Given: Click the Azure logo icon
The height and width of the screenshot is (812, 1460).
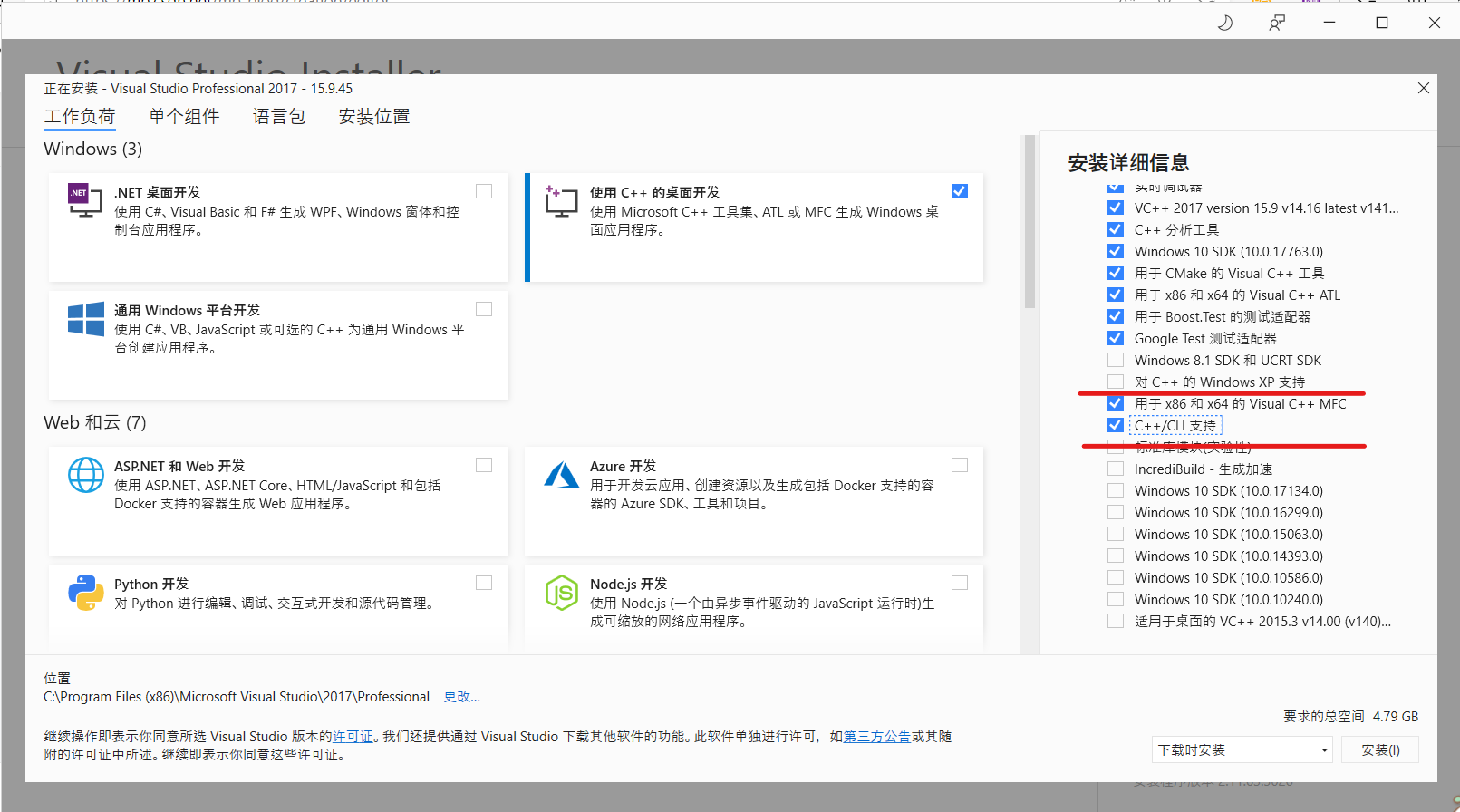Looking at the screenshot, I should coord(562,475).
